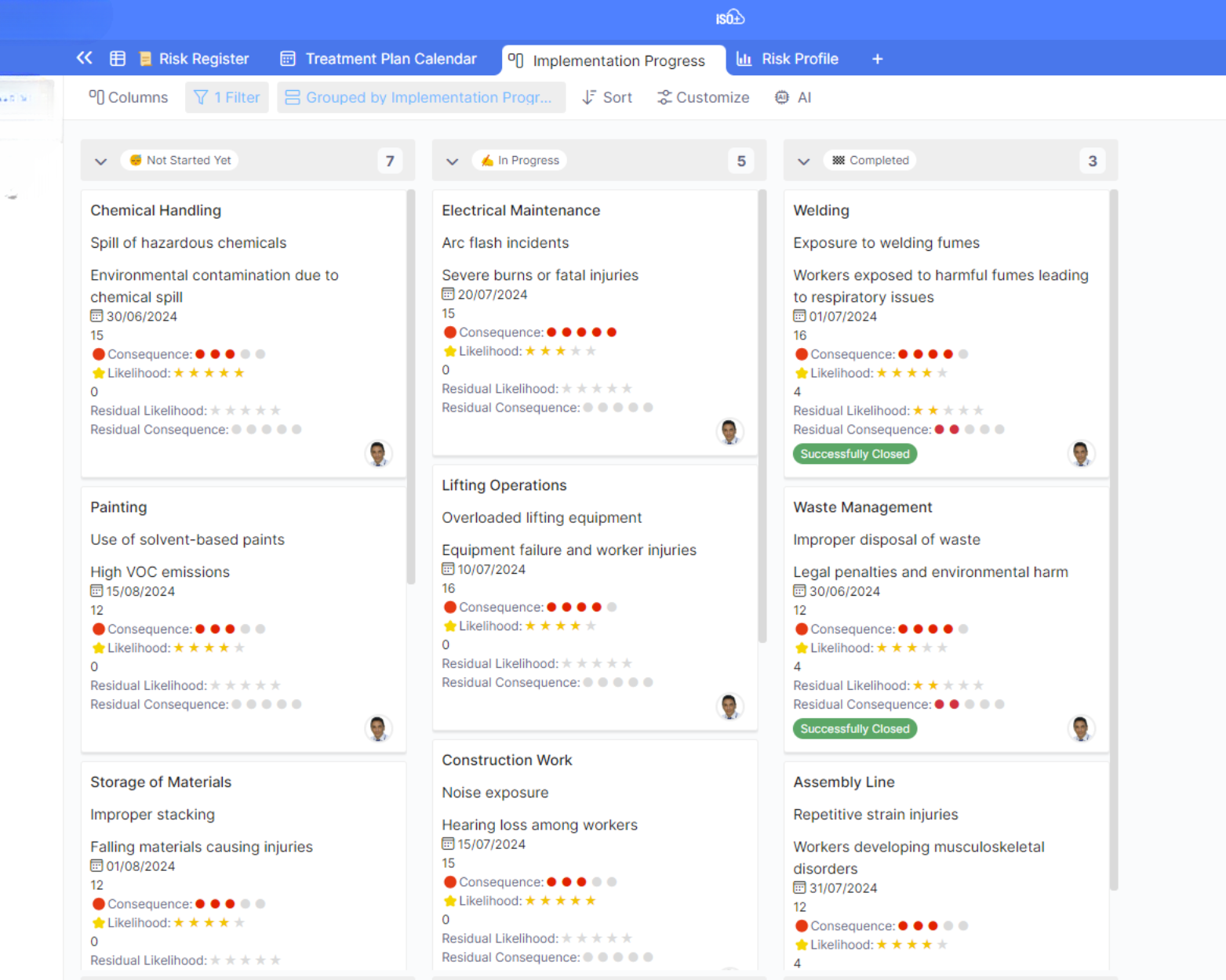
Task: Click the table grid view icon
Action: [118, 58]
